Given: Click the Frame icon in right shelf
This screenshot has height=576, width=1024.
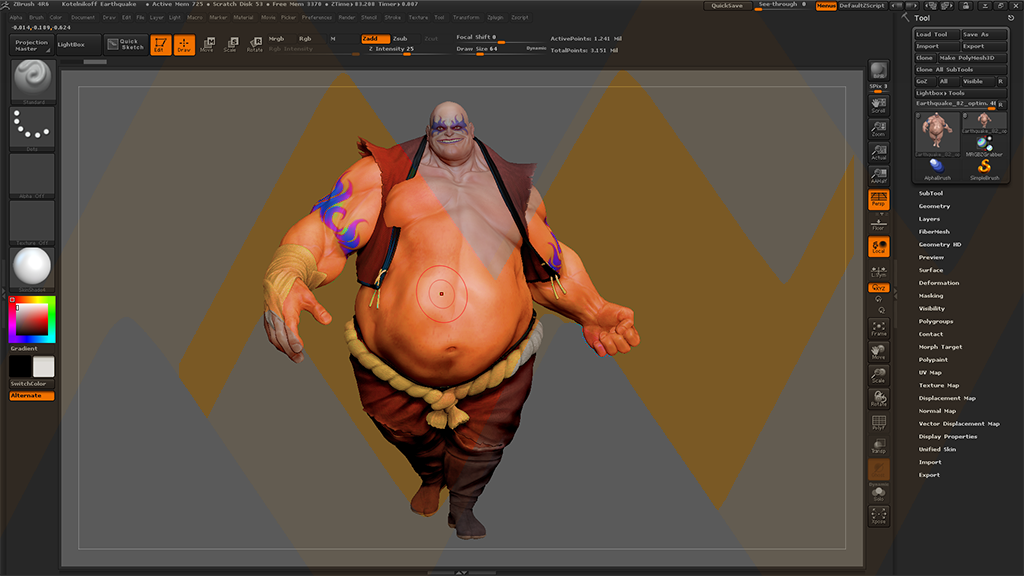Looking at the screenshot, I should (878, 328).
